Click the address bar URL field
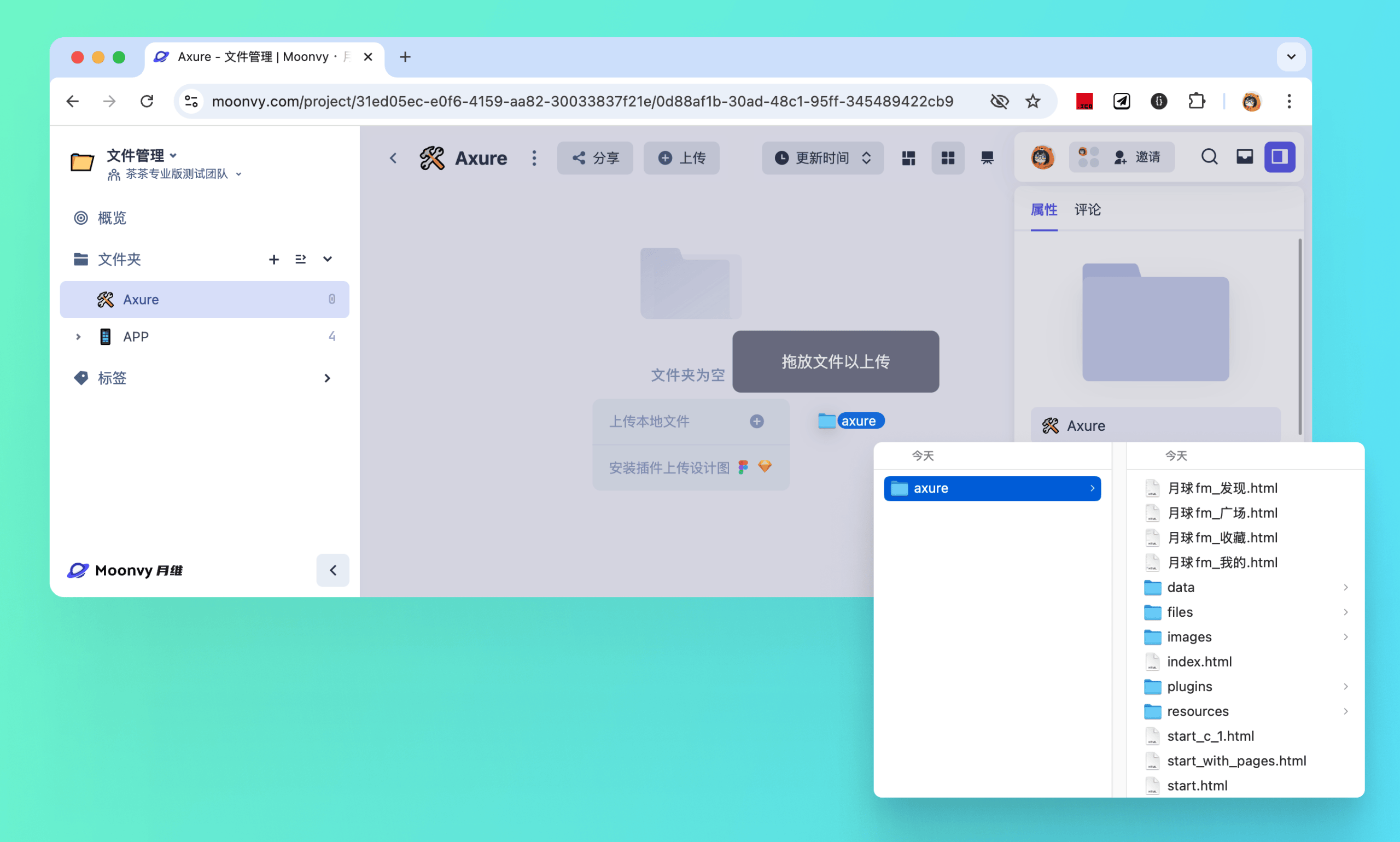1400x842 pixels. pyautogui.click(x=582, y=102)
